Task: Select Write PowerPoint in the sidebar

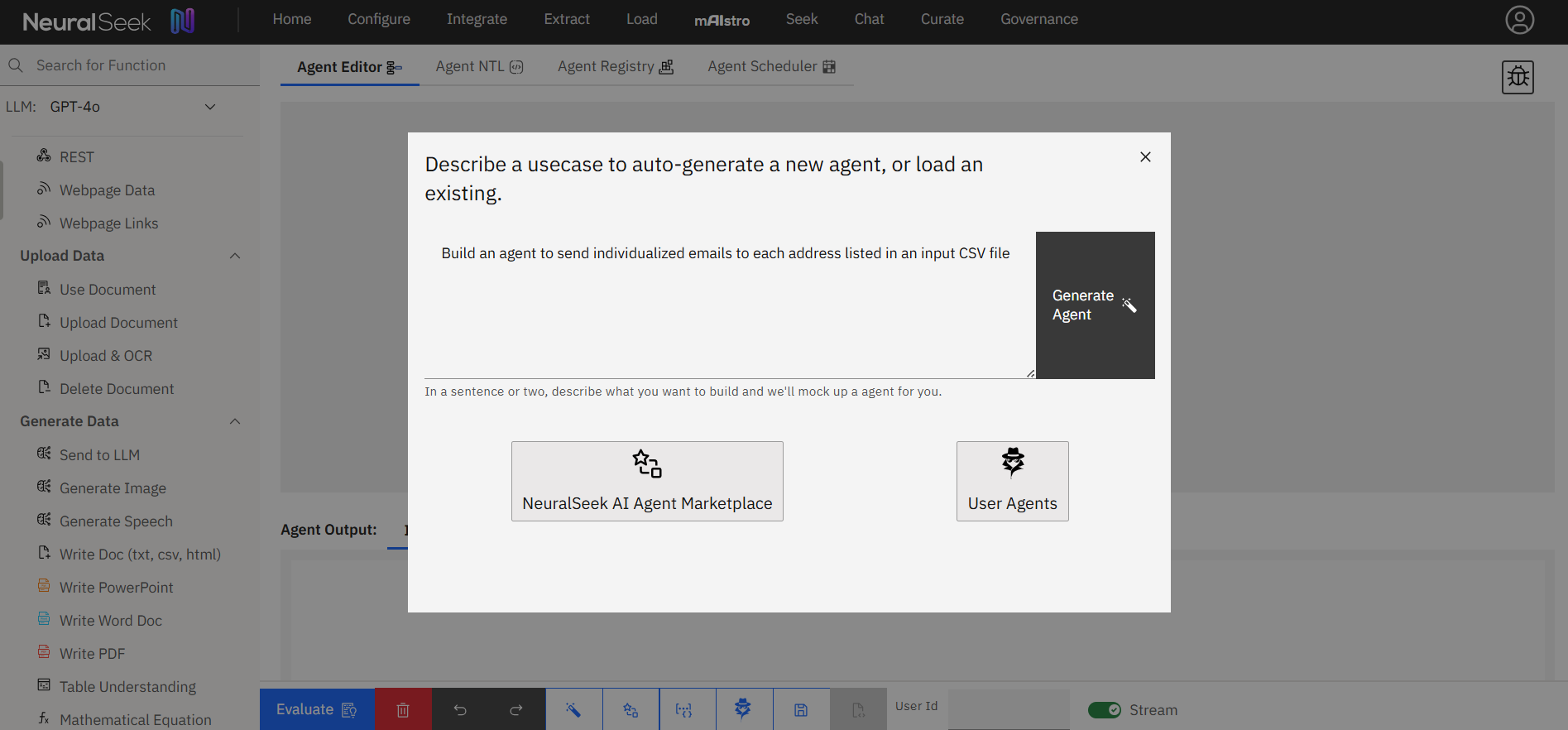Action: pos(116,588)
